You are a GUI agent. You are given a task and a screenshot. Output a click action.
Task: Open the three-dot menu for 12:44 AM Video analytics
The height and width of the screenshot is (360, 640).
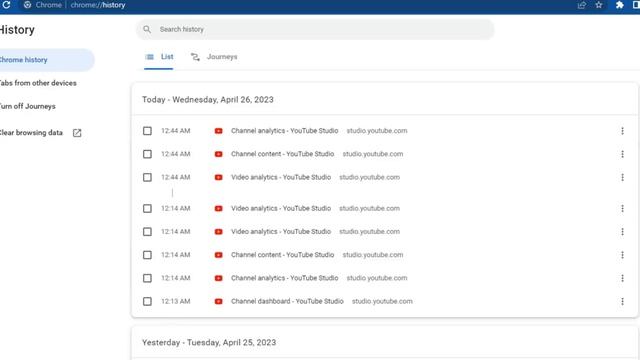coord(622,177)
